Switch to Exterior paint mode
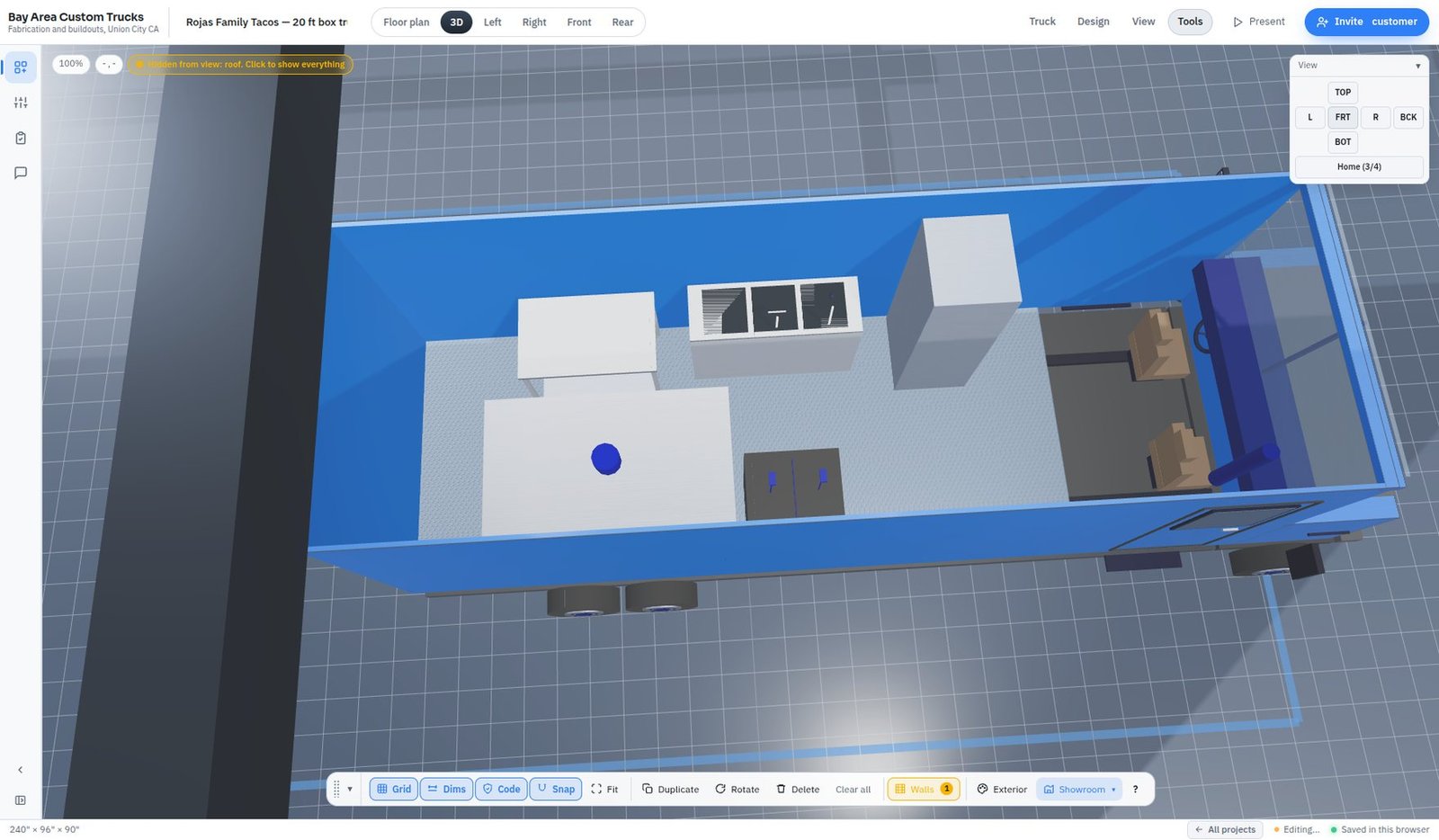 [1002, 790]
